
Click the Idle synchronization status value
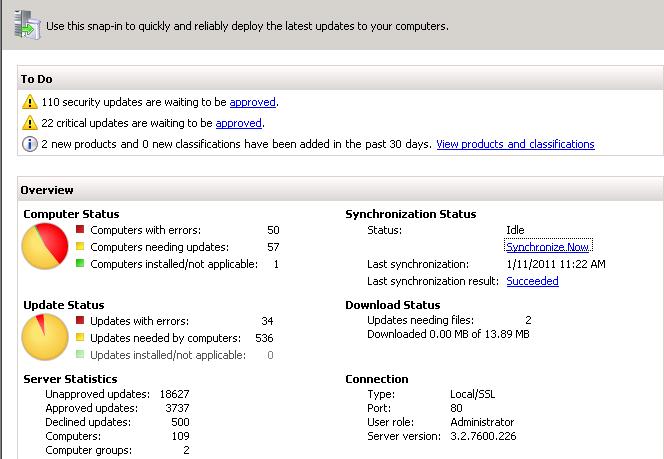pos(515,230)
